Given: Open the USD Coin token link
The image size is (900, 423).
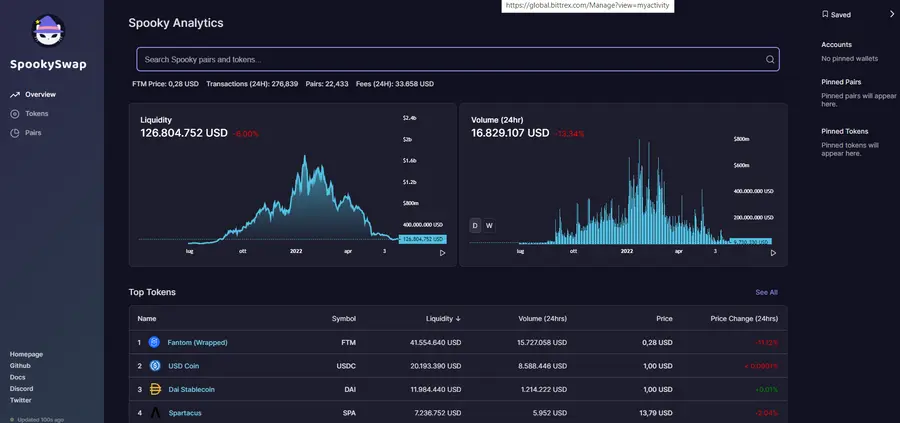Looking at the screenshot, I should (184, 366).
